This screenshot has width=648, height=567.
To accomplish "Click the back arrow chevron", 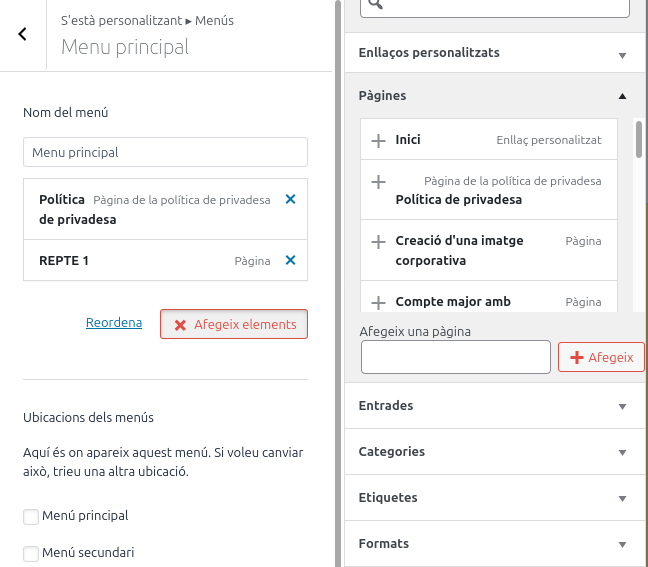I will 23,35.
